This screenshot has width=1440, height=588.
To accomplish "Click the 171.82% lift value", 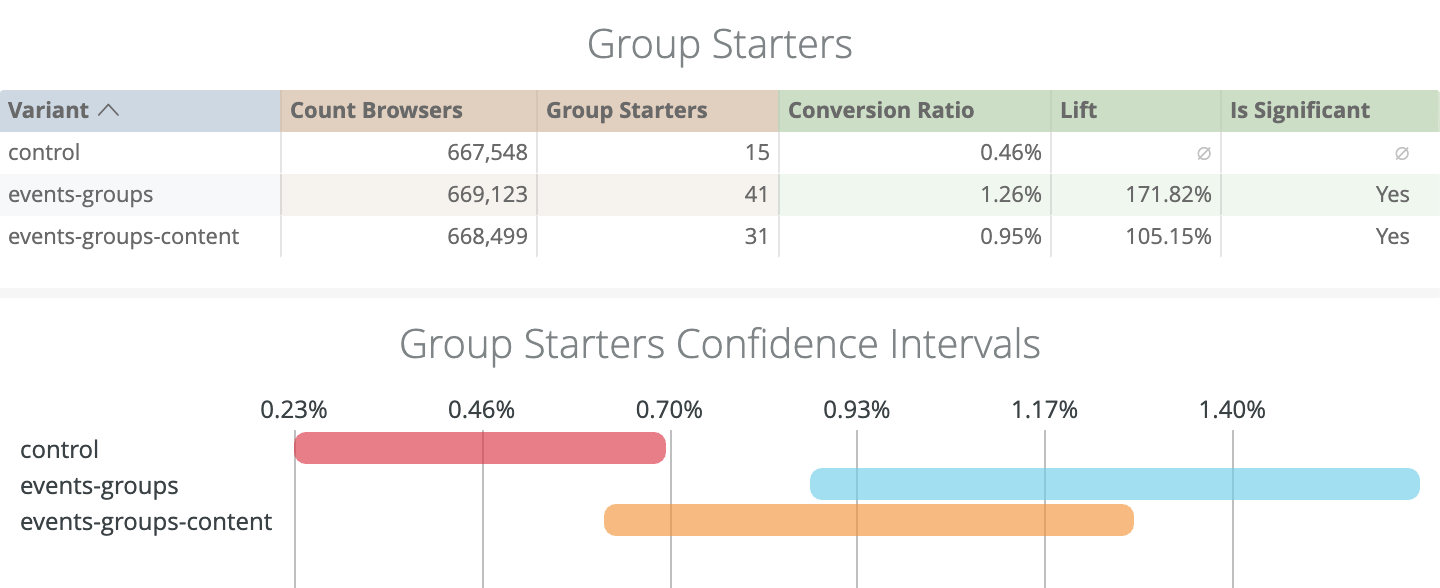I will point(1166,195).
